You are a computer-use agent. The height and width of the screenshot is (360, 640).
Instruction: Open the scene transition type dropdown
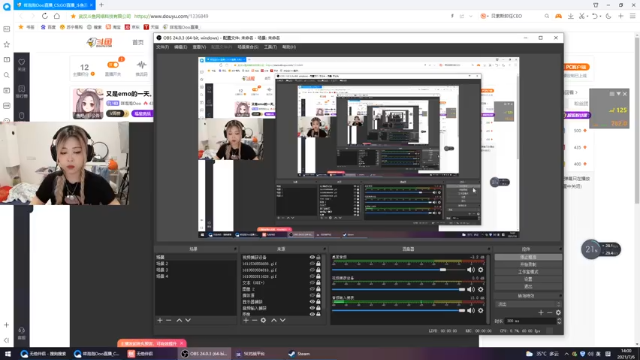click(528, 304)
